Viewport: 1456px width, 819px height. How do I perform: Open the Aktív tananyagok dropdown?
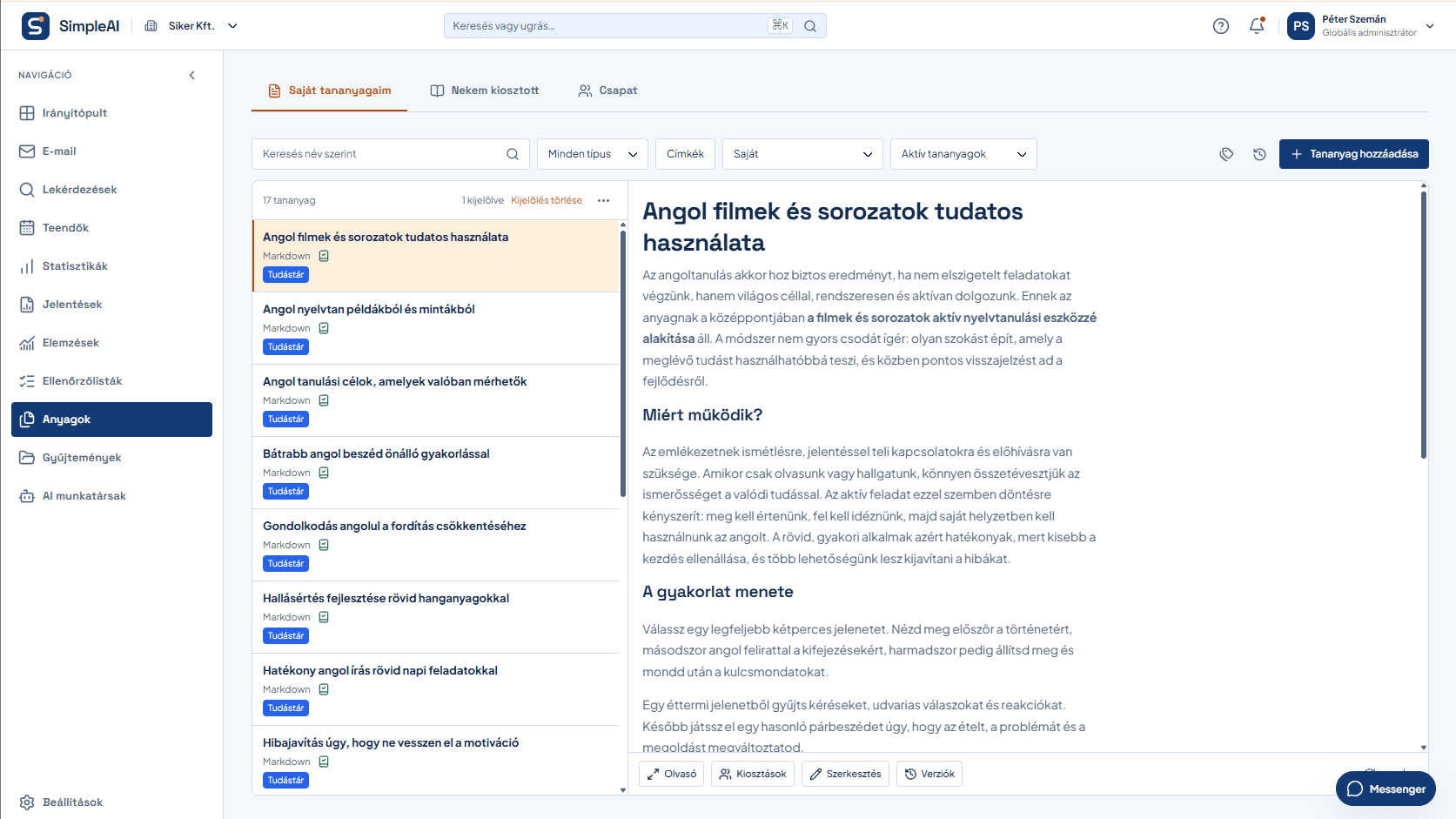(x=963, y=154)
